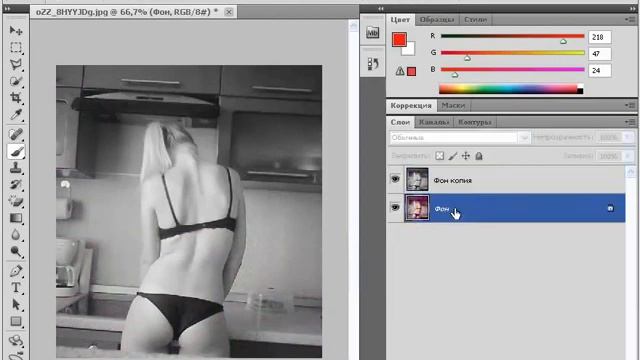Select the Polygonal Lasso tool
The height and width of the screenshot is (360, 640).
coord(16,64)
